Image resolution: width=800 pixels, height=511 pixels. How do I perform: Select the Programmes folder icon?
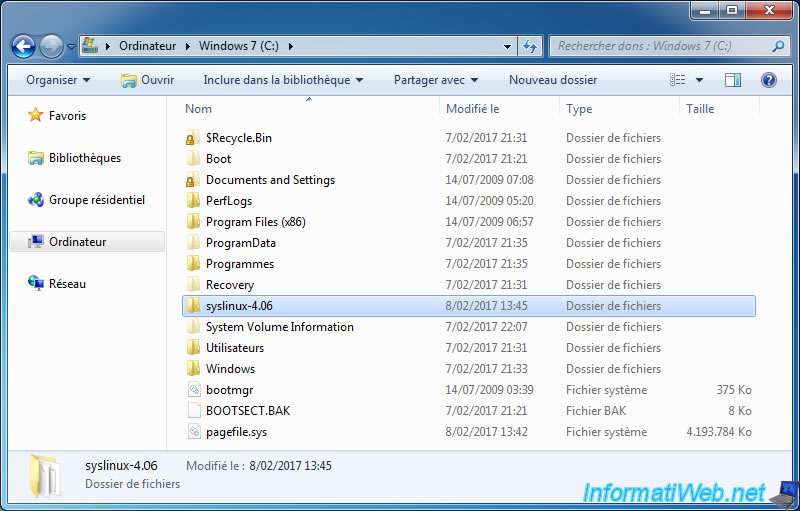coord(193,264)
